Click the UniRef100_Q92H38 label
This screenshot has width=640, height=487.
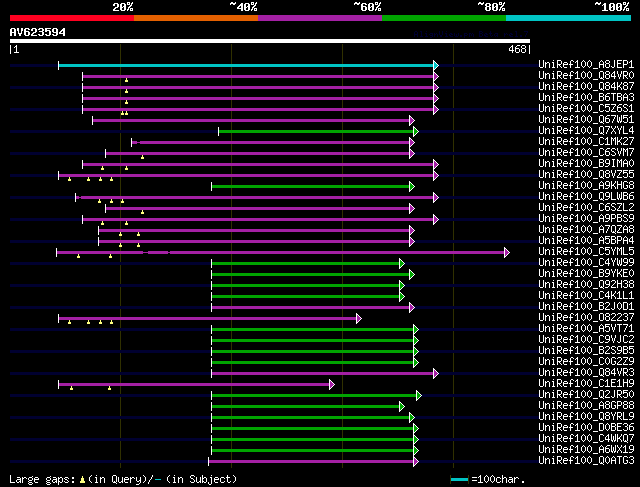586,285
